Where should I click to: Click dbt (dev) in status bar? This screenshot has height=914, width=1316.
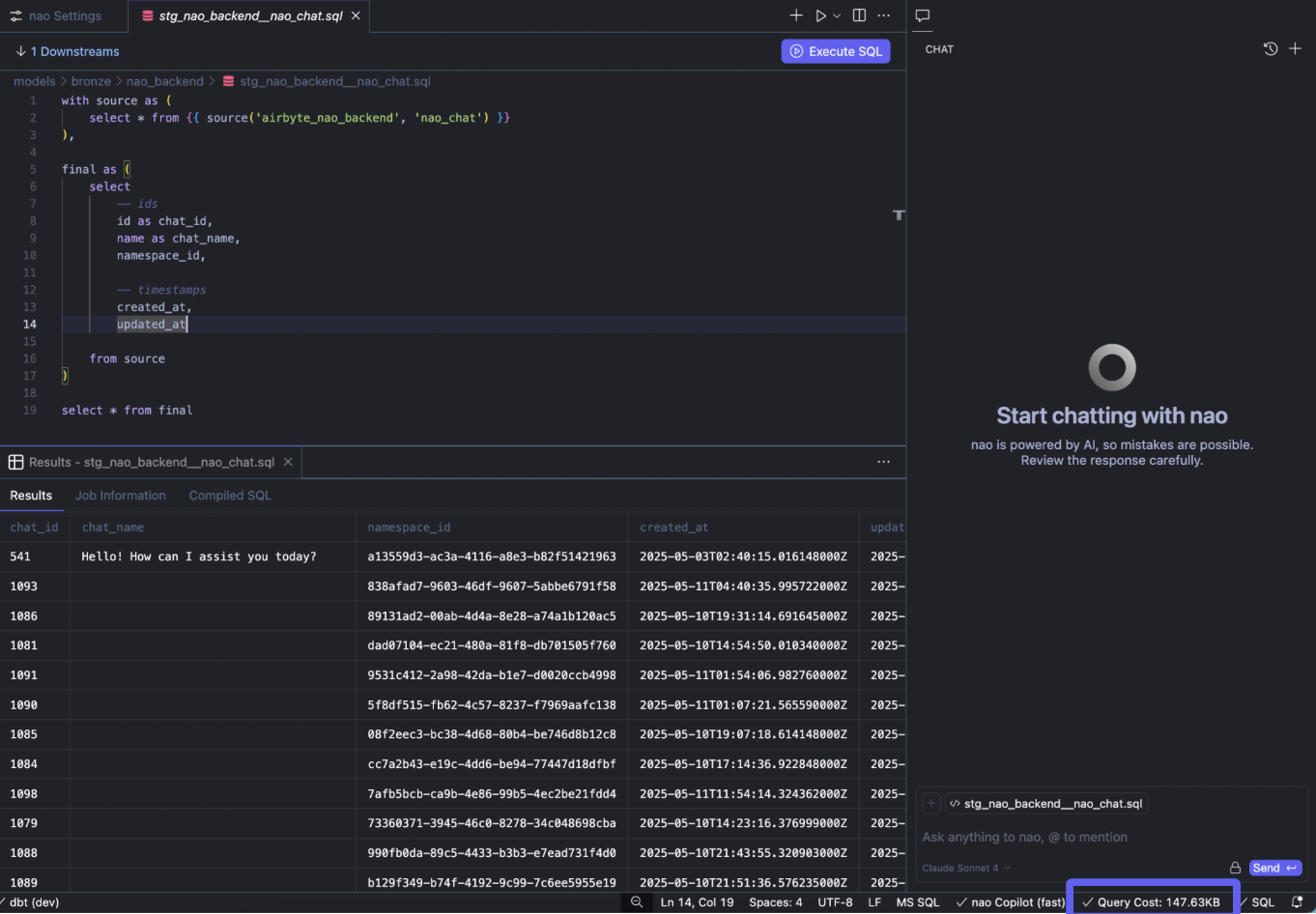[x=32, y=902]
